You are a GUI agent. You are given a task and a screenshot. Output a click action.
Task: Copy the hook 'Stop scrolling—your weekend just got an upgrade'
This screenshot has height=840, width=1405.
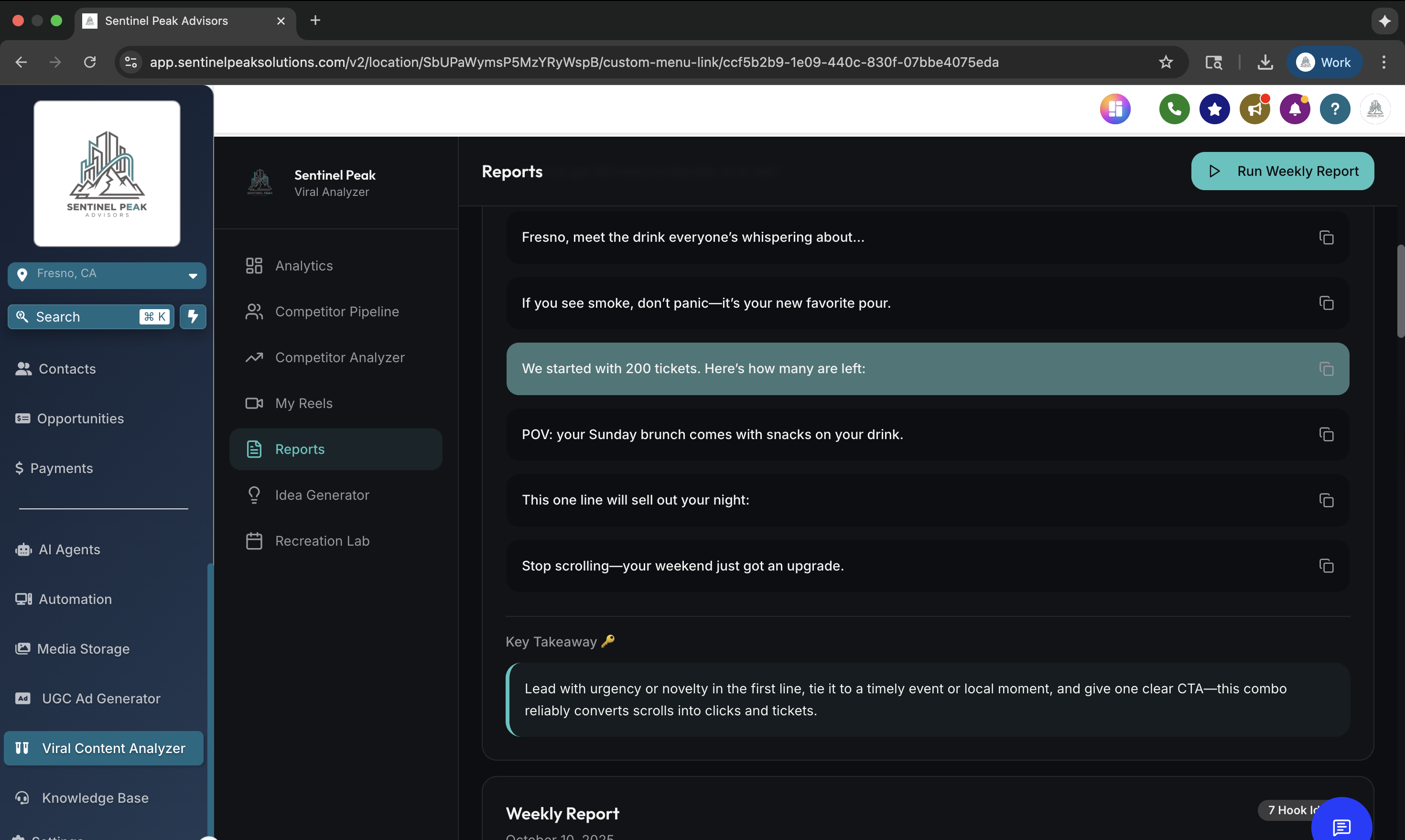(1327, 565)
